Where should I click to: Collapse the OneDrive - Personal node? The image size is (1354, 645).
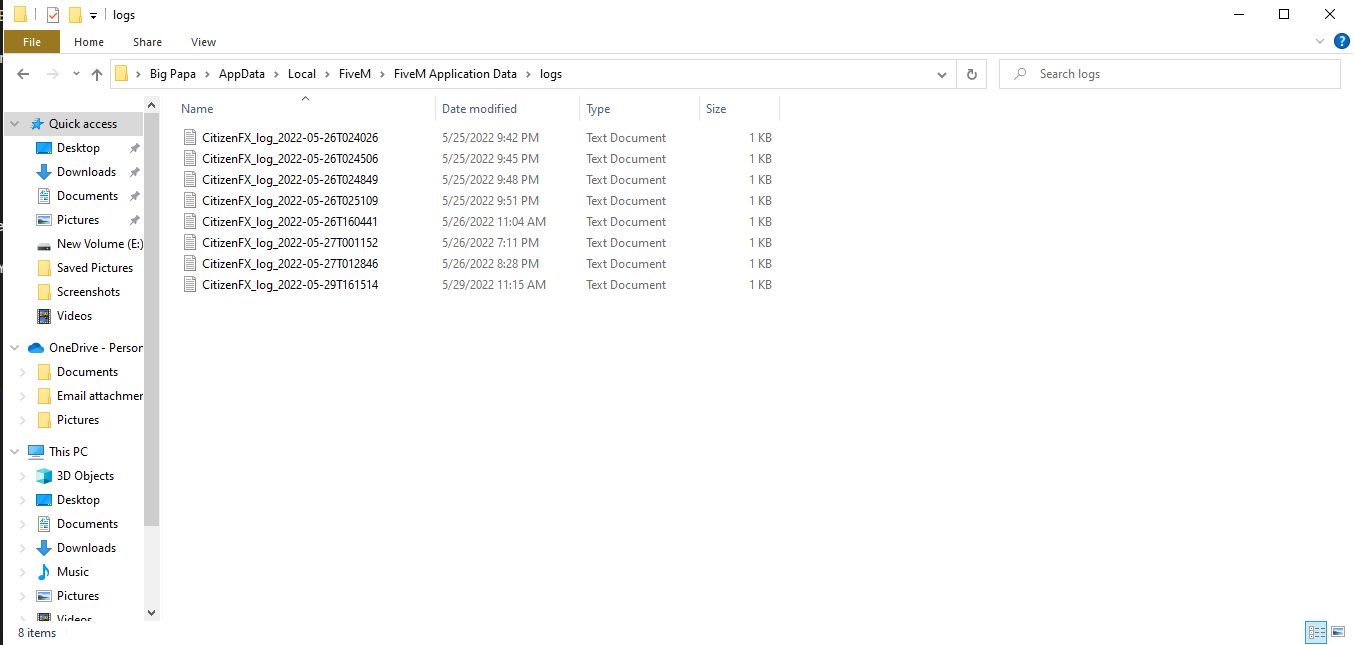tap(15, 348)
